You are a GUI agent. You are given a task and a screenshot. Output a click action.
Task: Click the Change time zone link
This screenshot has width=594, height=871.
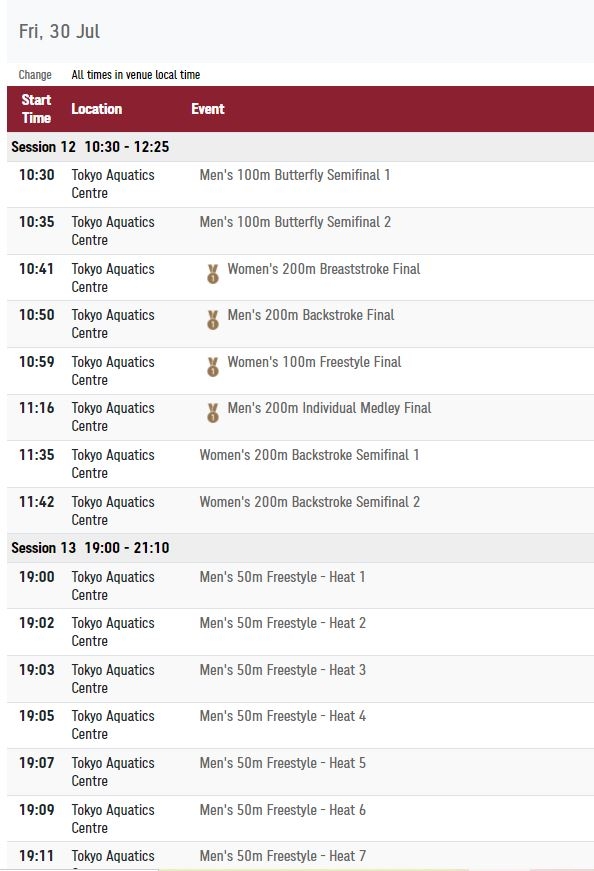tap(35, 74)
